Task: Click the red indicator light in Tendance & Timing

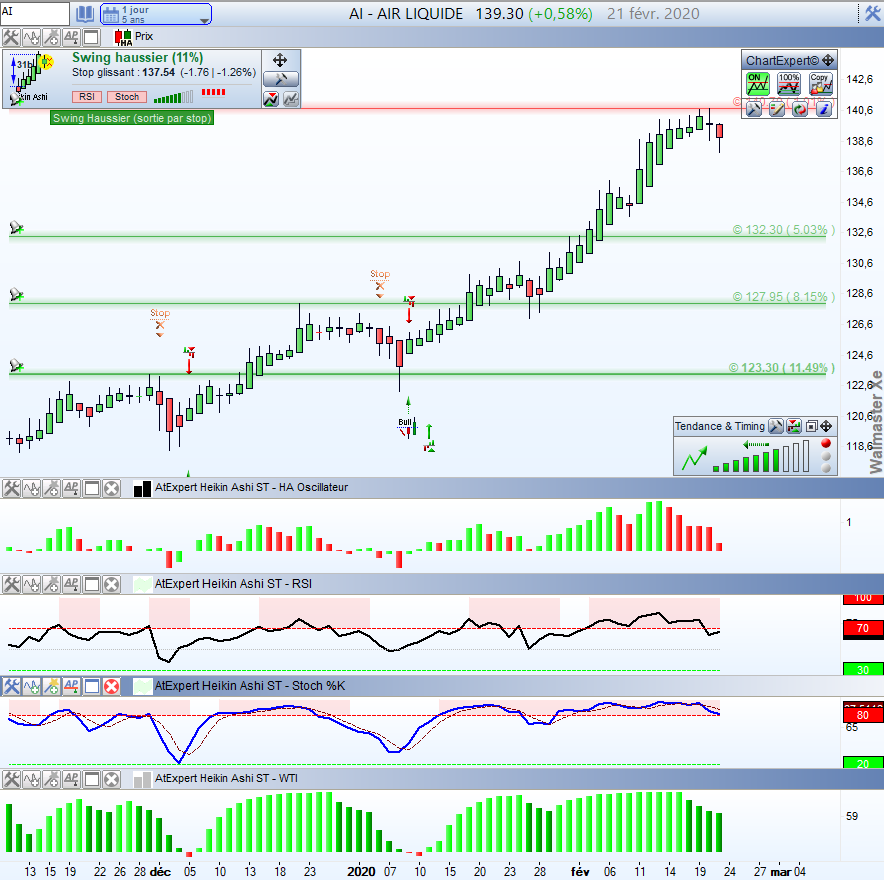Action: pyautogui.click(x=826, y=444)
